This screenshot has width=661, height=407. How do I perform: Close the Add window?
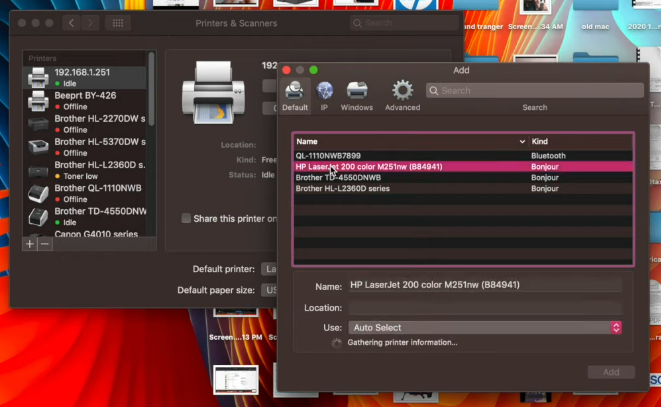(x=286, y=70)
